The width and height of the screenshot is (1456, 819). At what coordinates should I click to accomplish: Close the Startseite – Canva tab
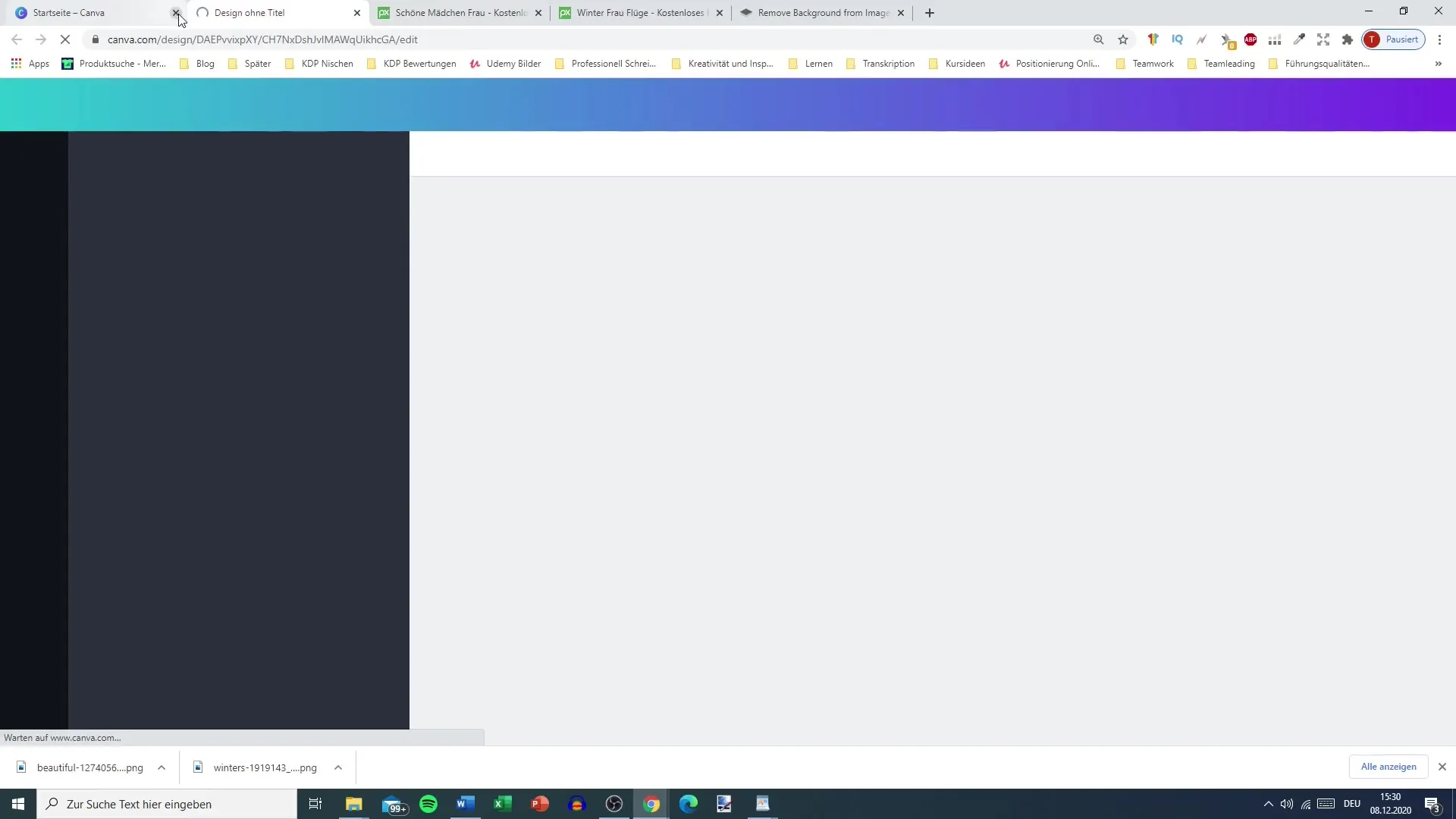coord(176,13)
